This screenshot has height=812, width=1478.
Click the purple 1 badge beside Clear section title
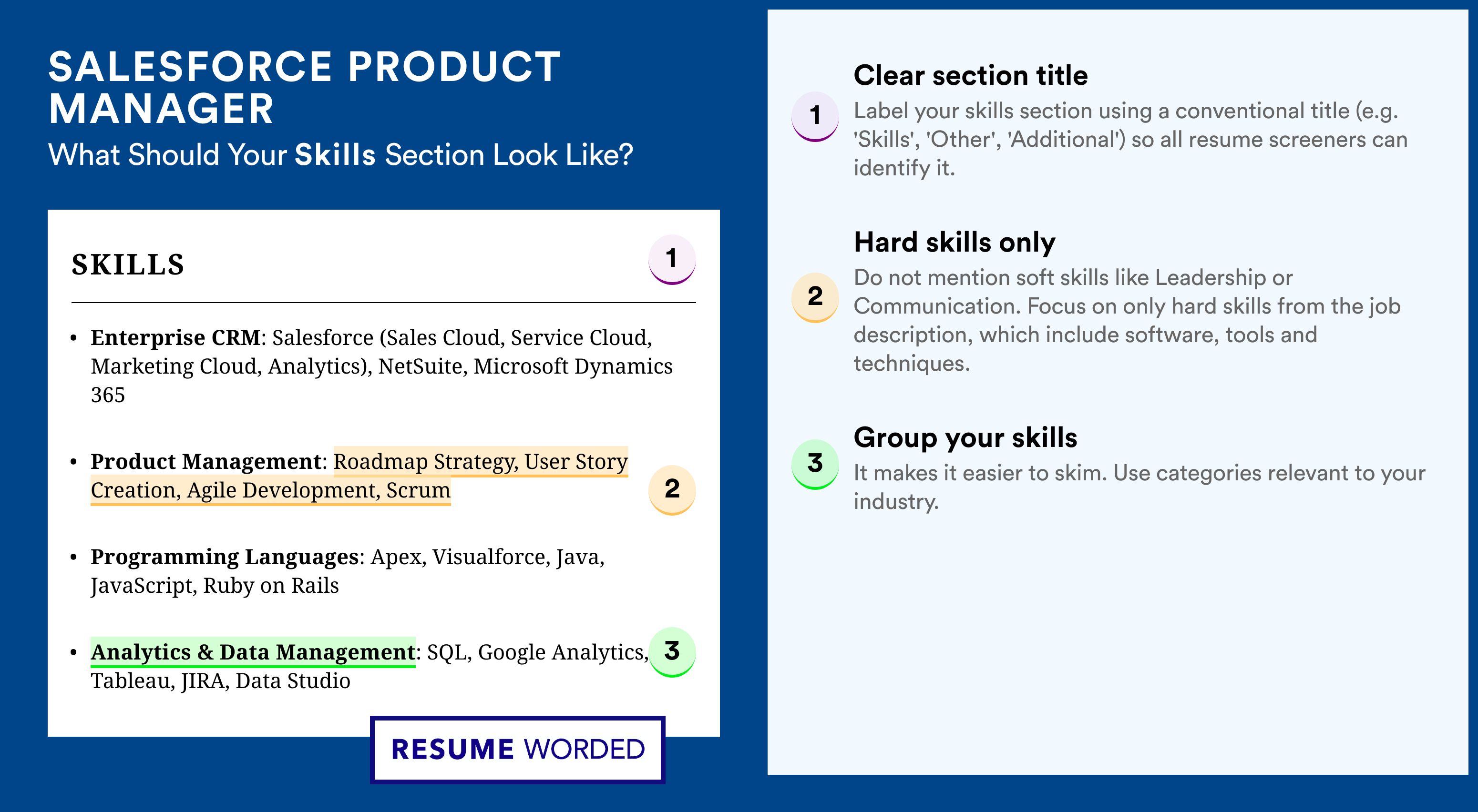click(x=815, y=116)
